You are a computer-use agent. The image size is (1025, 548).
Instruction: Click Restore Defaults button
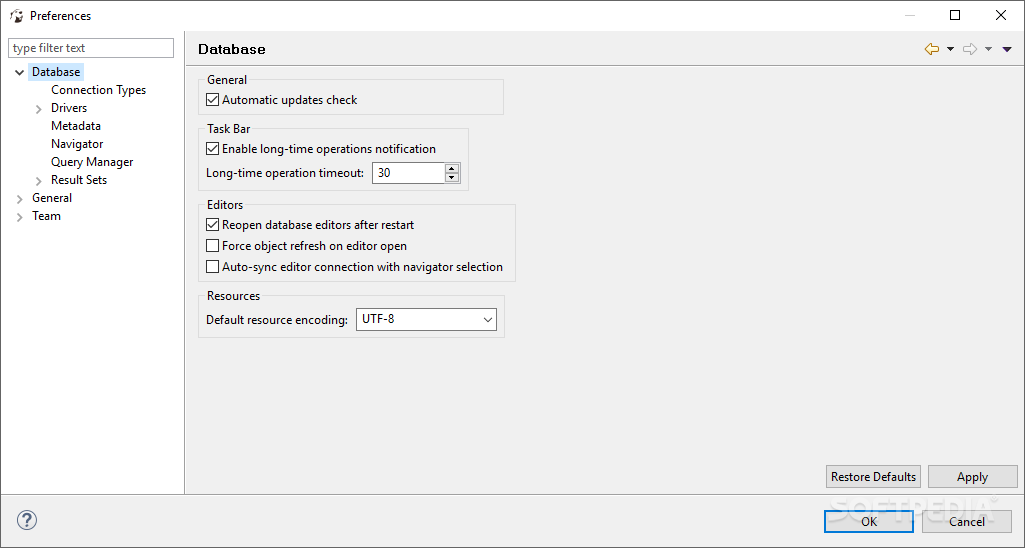pyautogui.click(x=873, y=477)
